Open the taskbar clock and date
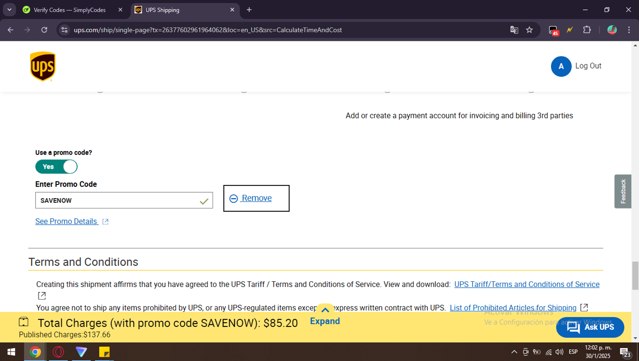This screenshot has width=640, height=361. click(598, 352)
